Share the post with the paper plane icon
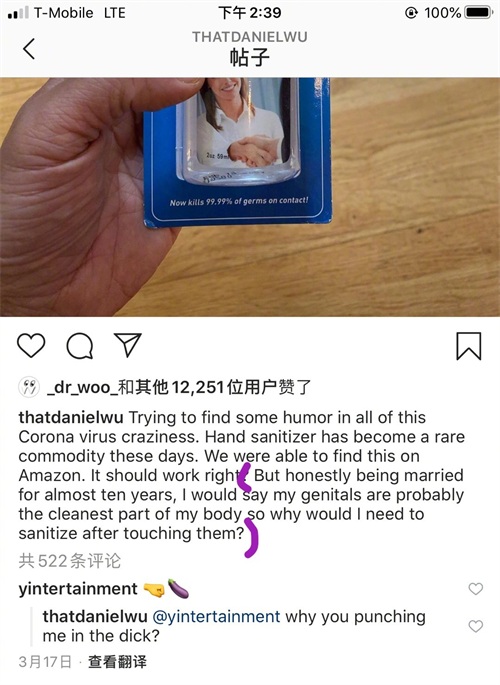This screenshot has height=685, width=500. click(128, 345)
